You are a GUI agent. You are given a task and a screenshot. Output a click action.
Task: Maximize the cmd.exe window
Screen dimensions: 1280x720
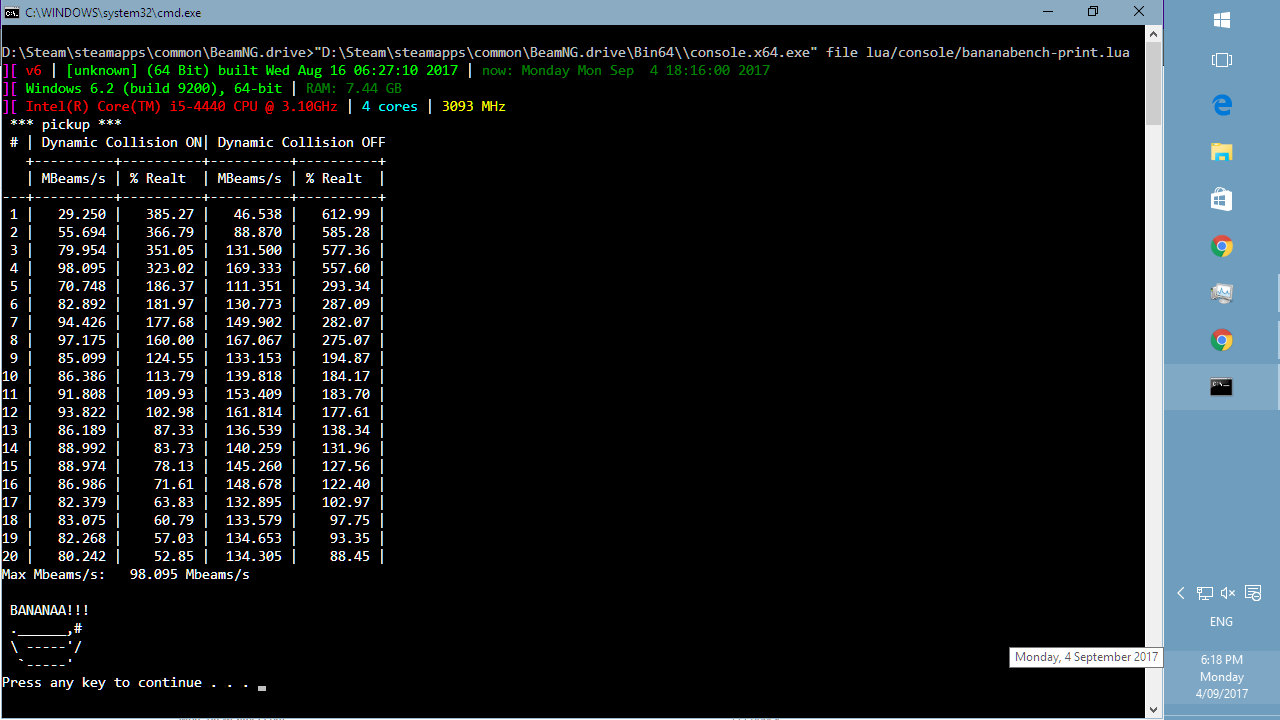(1093, 12)
